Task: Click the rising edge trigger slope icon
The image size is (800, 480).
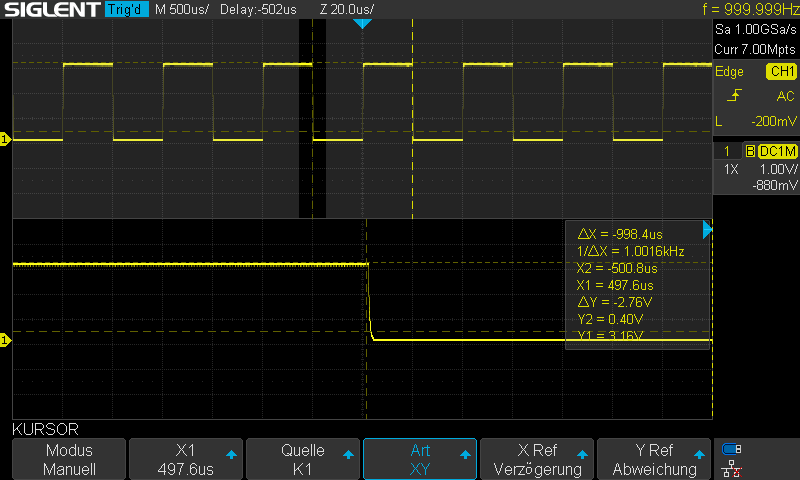Action: tap(735, 96)
